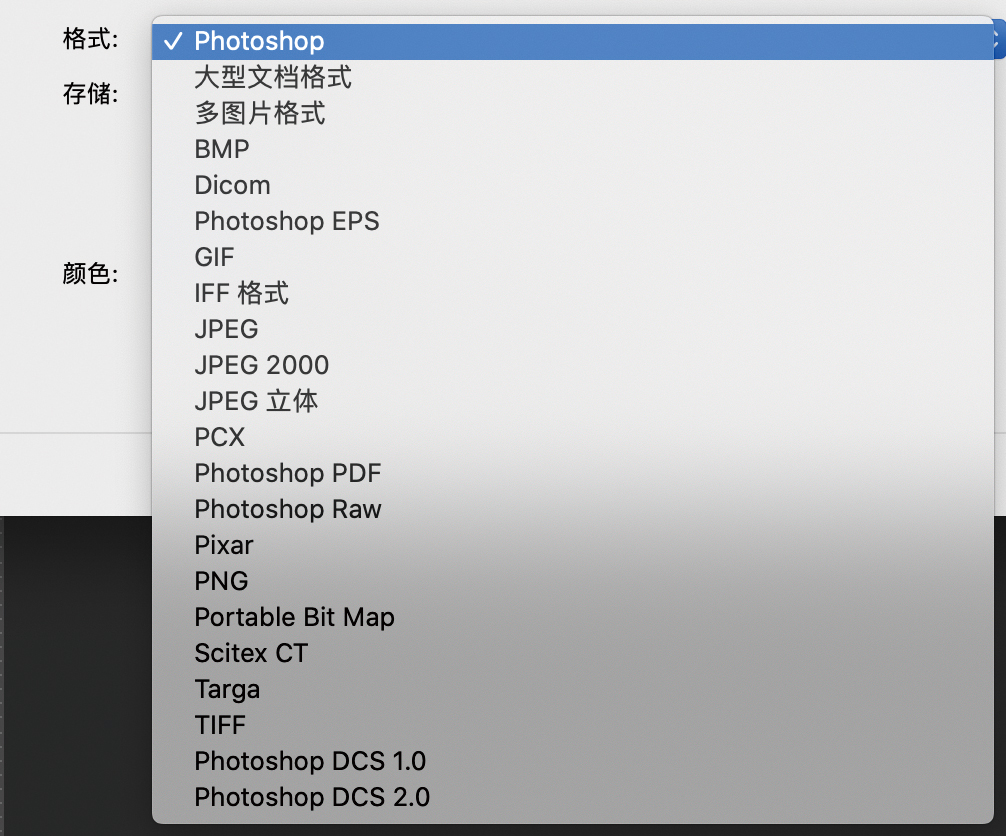
Task: Select JPEG 立体 format option
Action: click(x=572, y=401)
